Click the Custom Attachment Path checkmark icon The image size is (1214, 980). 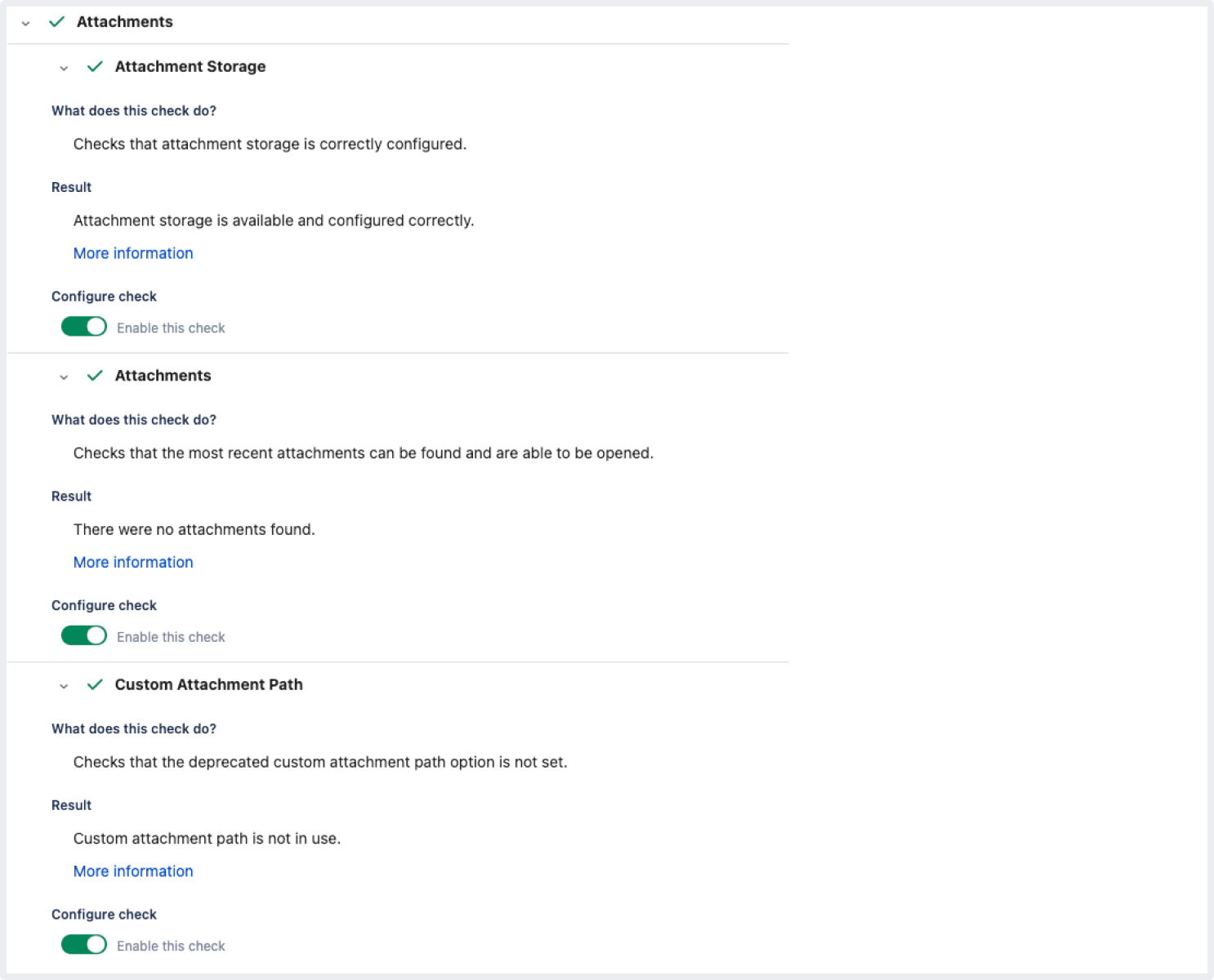(95, 684)
